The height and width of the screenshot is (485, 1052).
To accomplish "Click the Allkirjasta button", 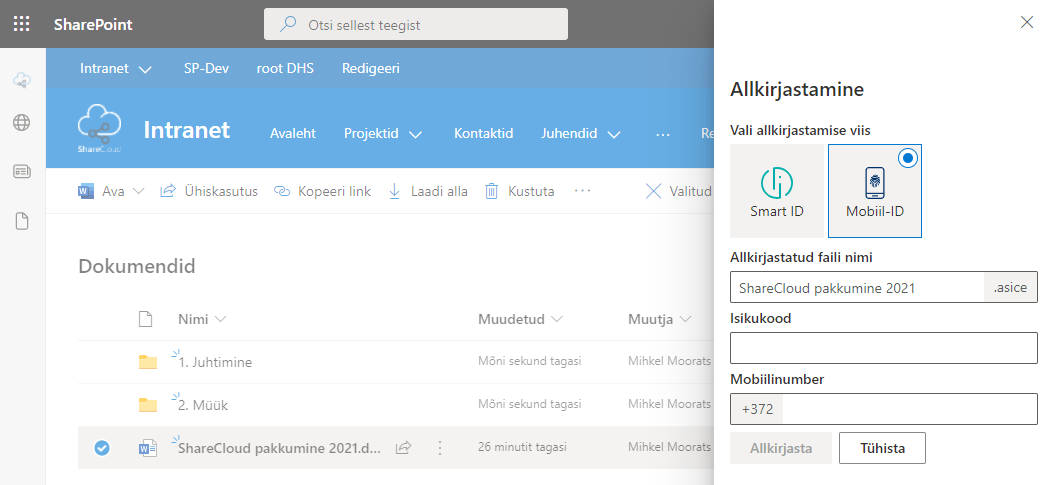I will coord(781,448).
